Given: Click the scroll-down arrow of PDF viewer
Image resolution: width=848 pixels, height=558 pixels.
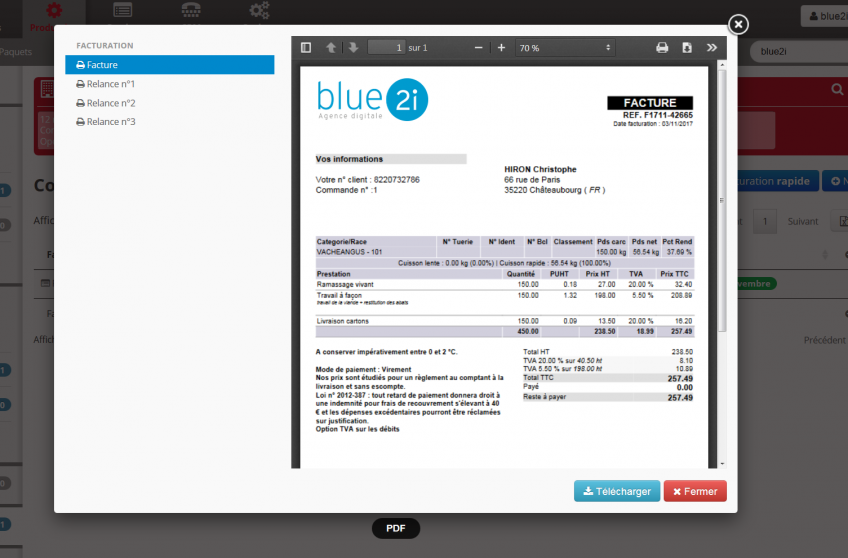Looking at the screenshot, I should [721, 464].
